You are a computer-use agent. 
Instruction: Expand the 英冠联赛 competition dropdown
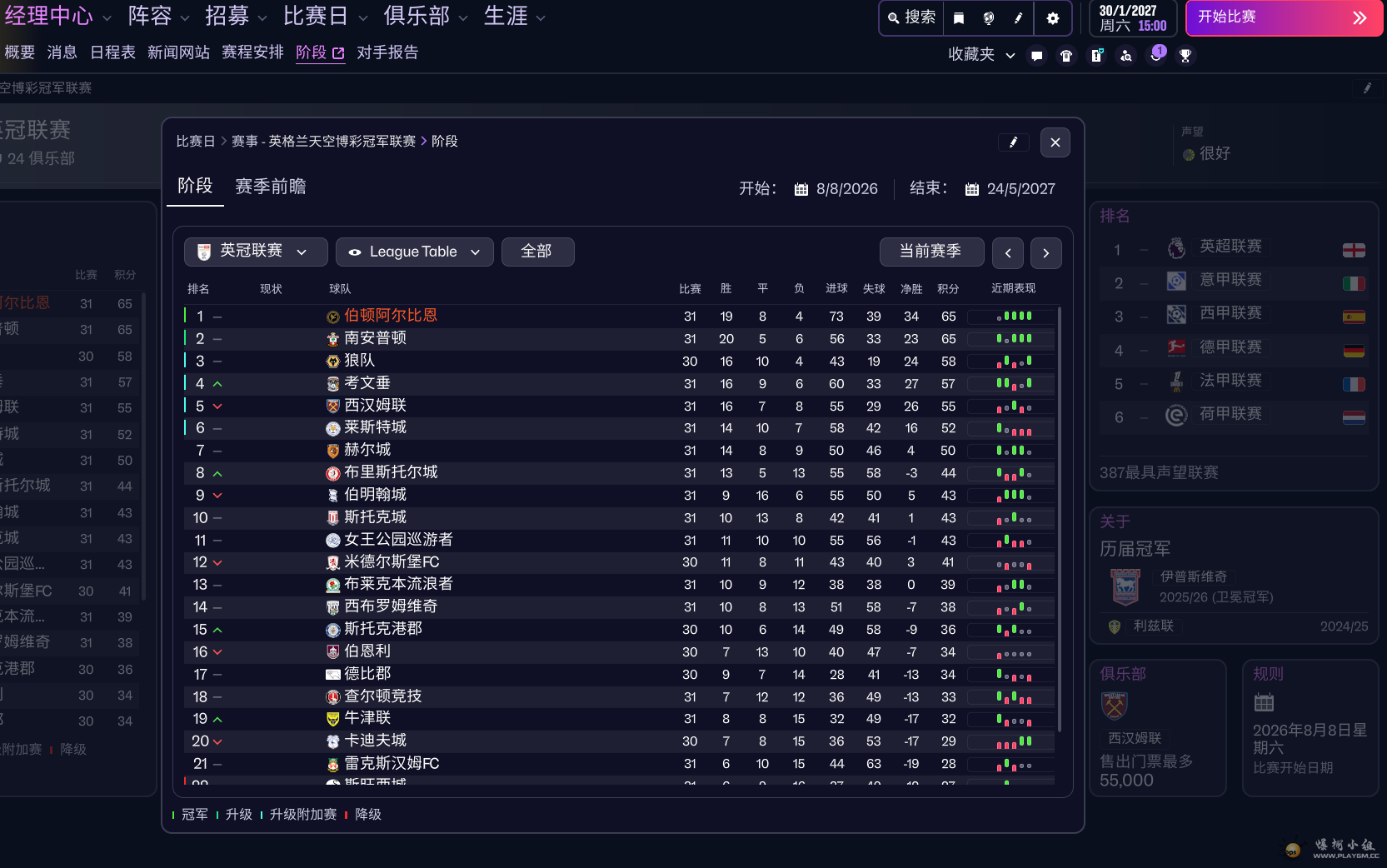[x=255, y=252]
